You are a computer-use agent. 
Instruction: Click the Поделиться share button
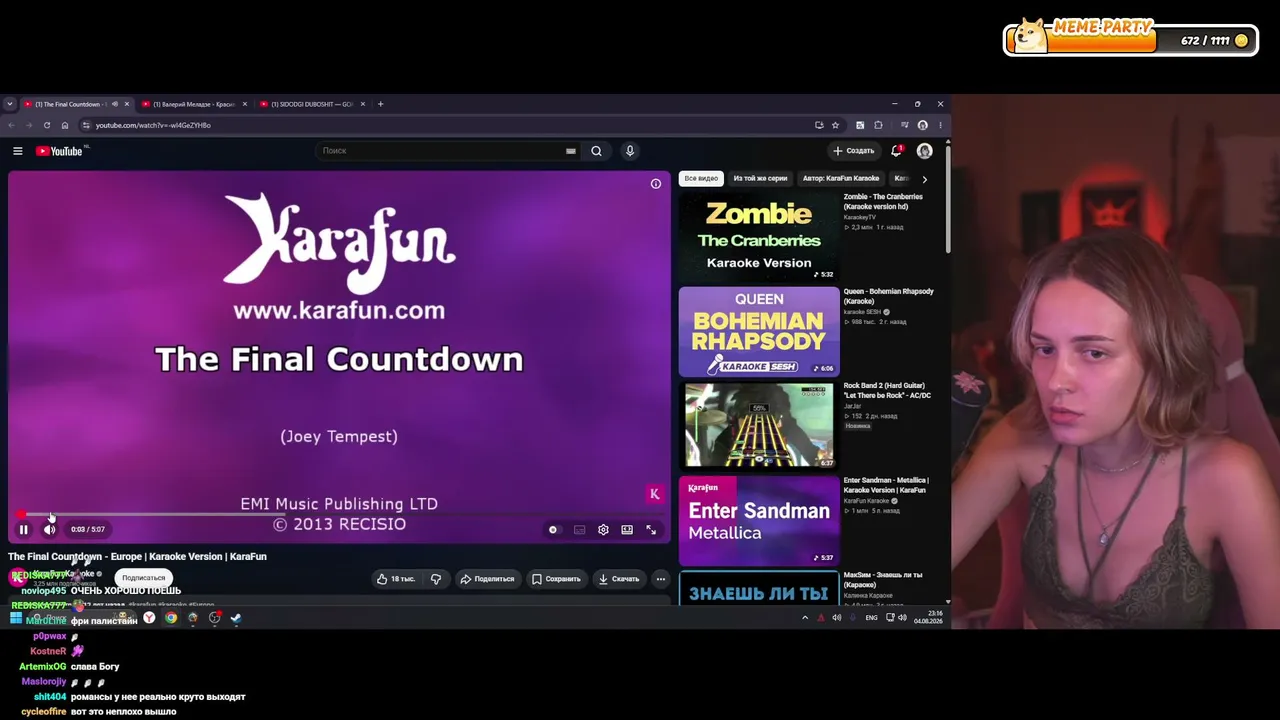(x=487, y=579)
